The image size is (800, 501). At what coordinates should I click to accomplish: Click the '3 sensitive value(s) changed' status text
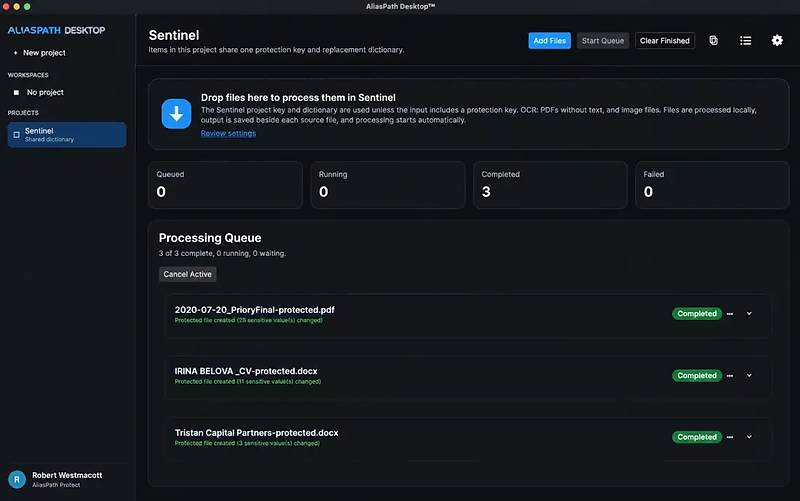click(x=279, y=443)
